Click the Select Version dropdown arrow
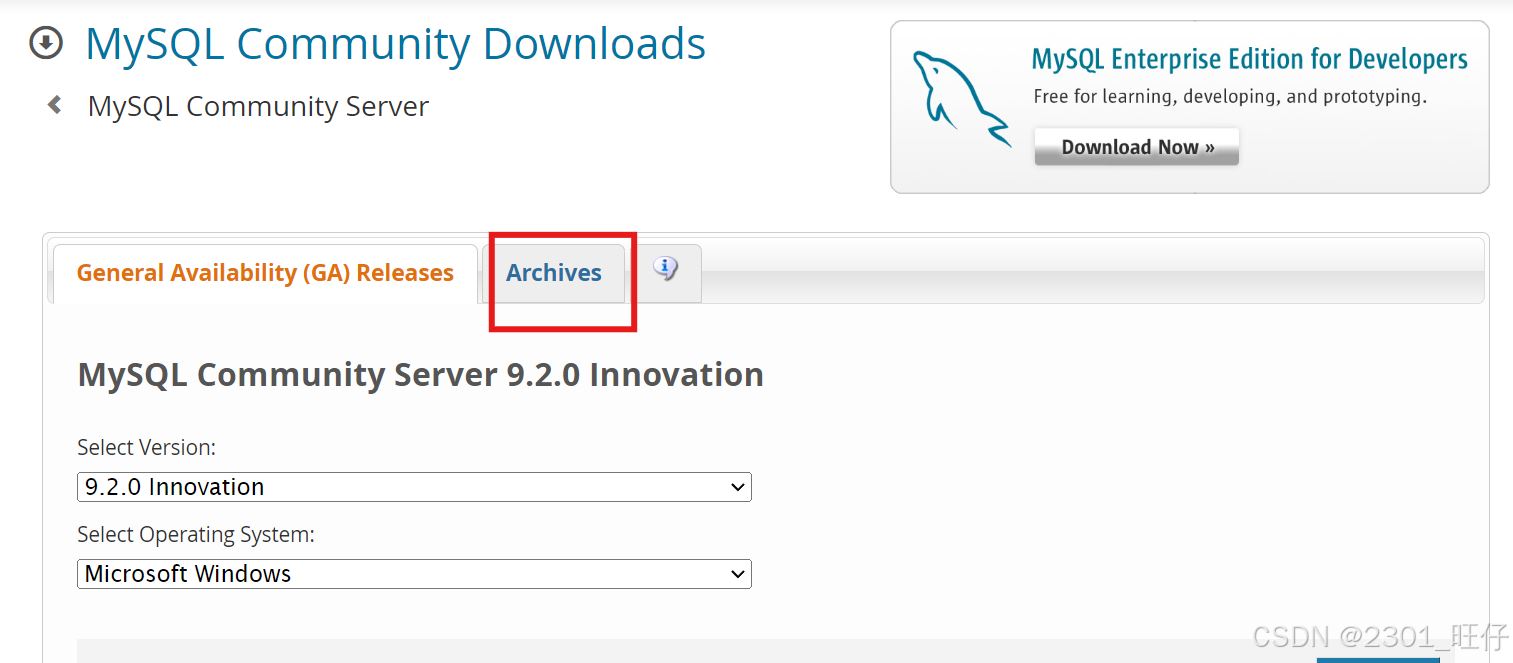Viewport: 1513px width, 663px height. tap(737, 488)
